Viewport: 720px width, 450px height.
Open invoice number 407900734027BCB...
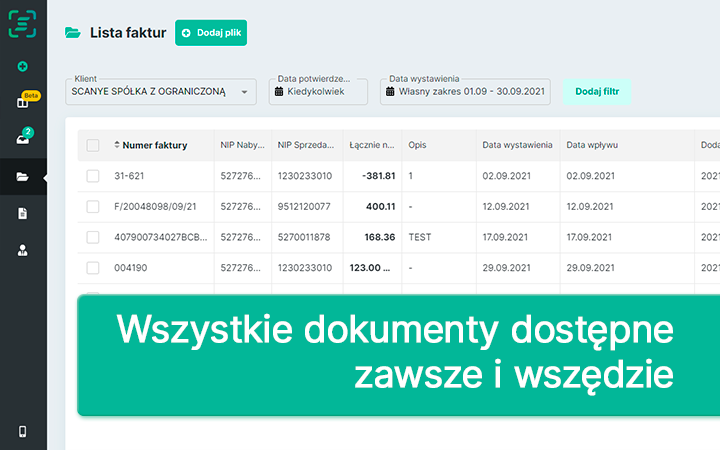click(161, 237)
